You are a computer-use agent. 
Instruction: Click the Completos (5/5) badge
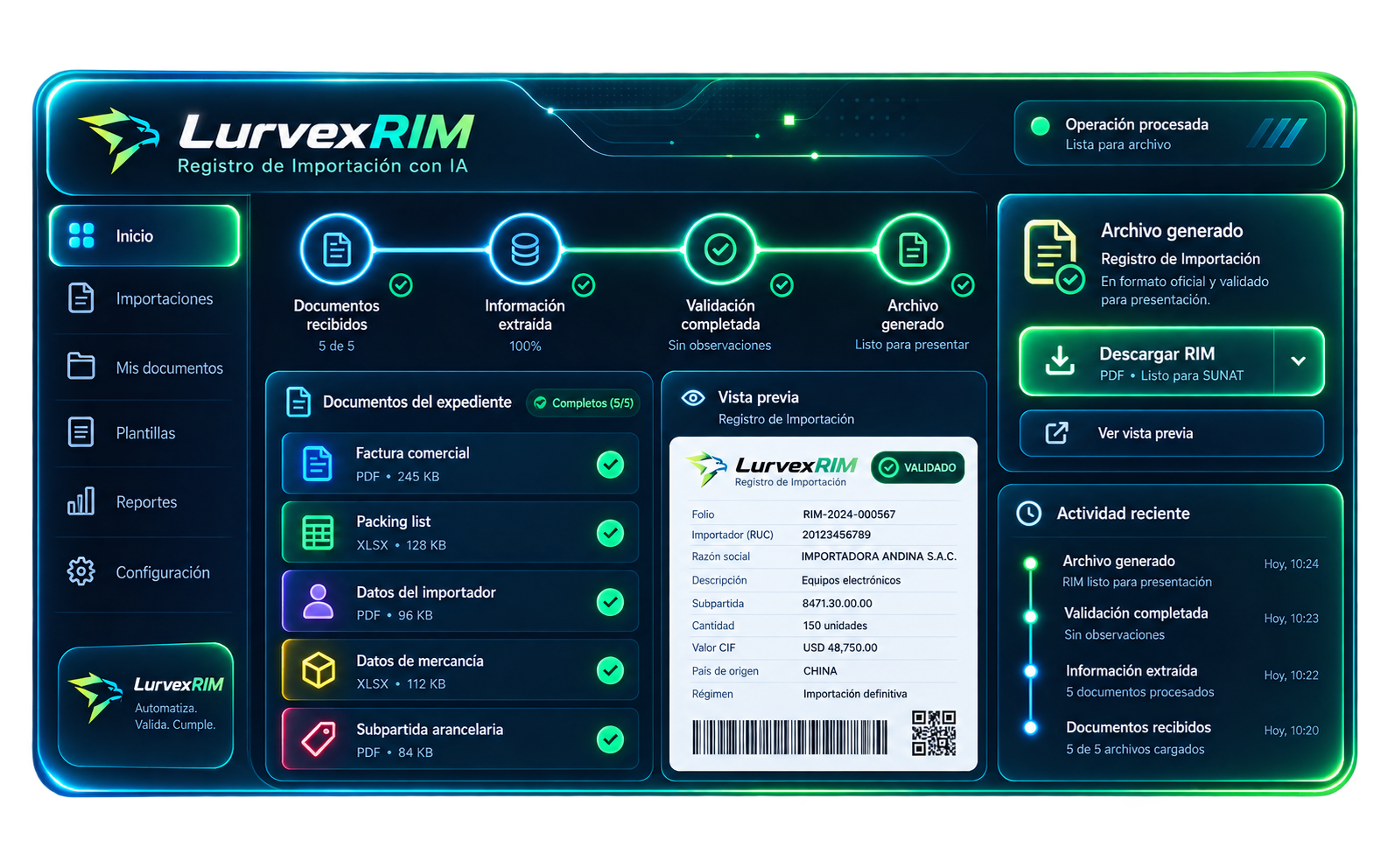coord(583,402)
